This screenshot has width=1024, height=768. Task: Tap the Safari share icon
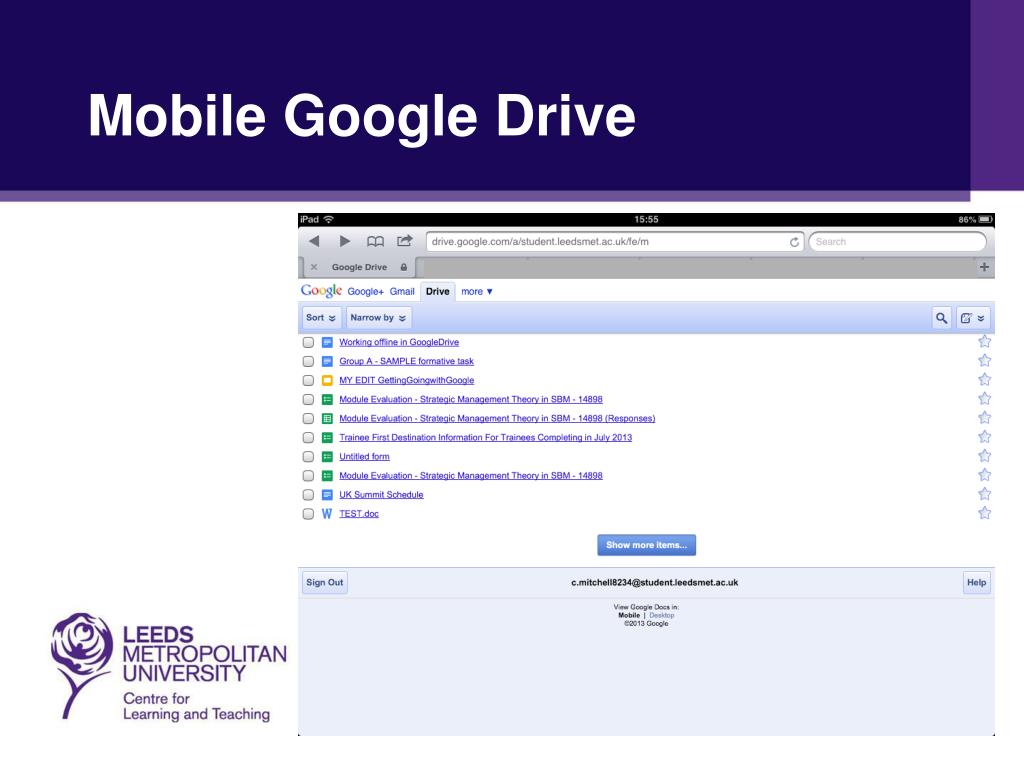click(x=405, y=241)
